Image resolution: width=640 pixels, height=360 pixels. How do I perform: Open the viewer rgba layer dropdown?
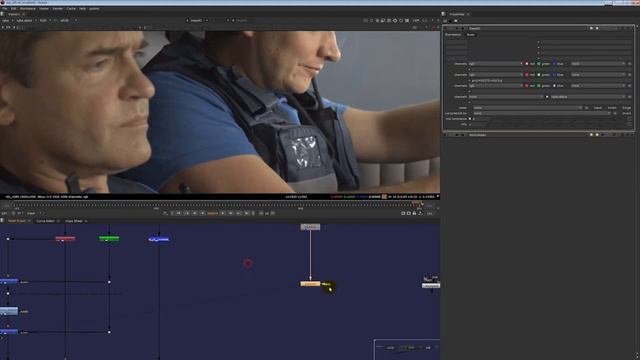[x=7, y=20]
